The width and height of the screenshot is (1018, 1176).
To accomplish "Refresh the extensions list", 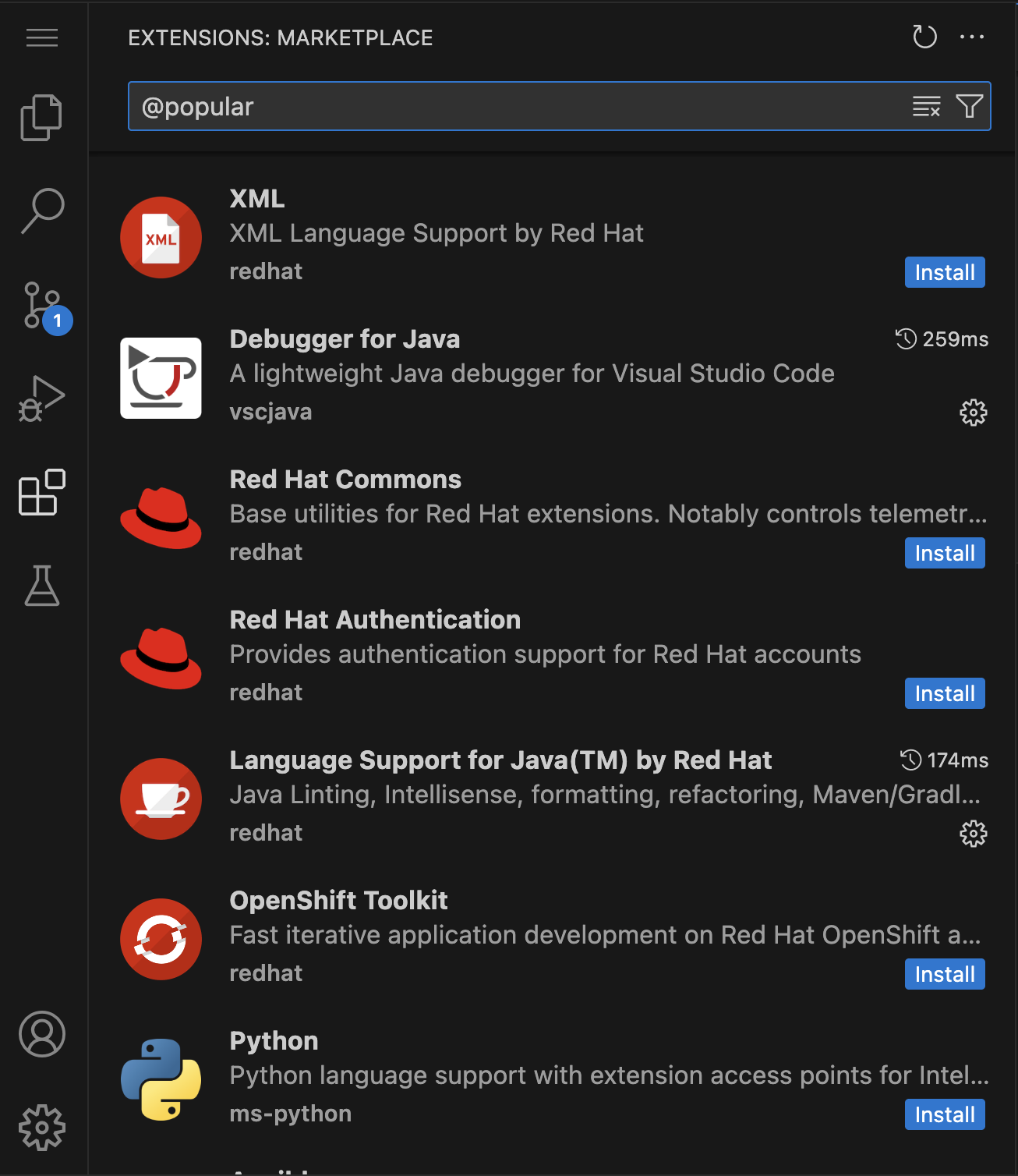I will (924, 37).
